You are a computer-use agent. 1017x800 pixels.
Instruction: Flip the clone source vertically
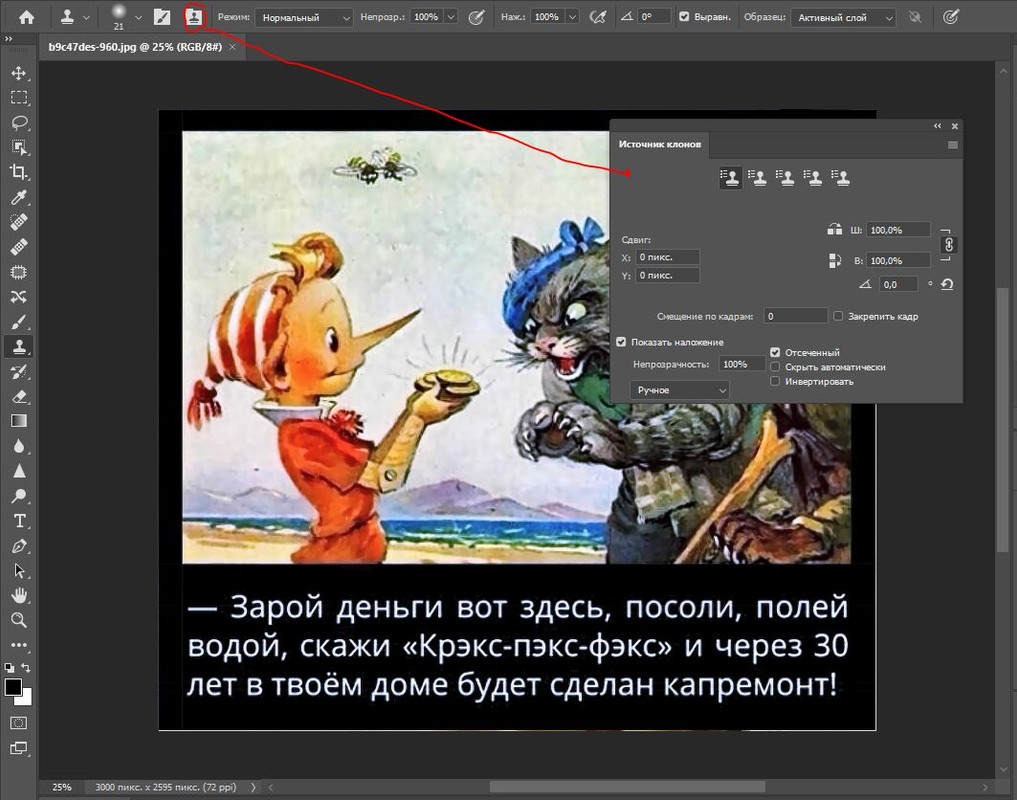pos(835,261)
